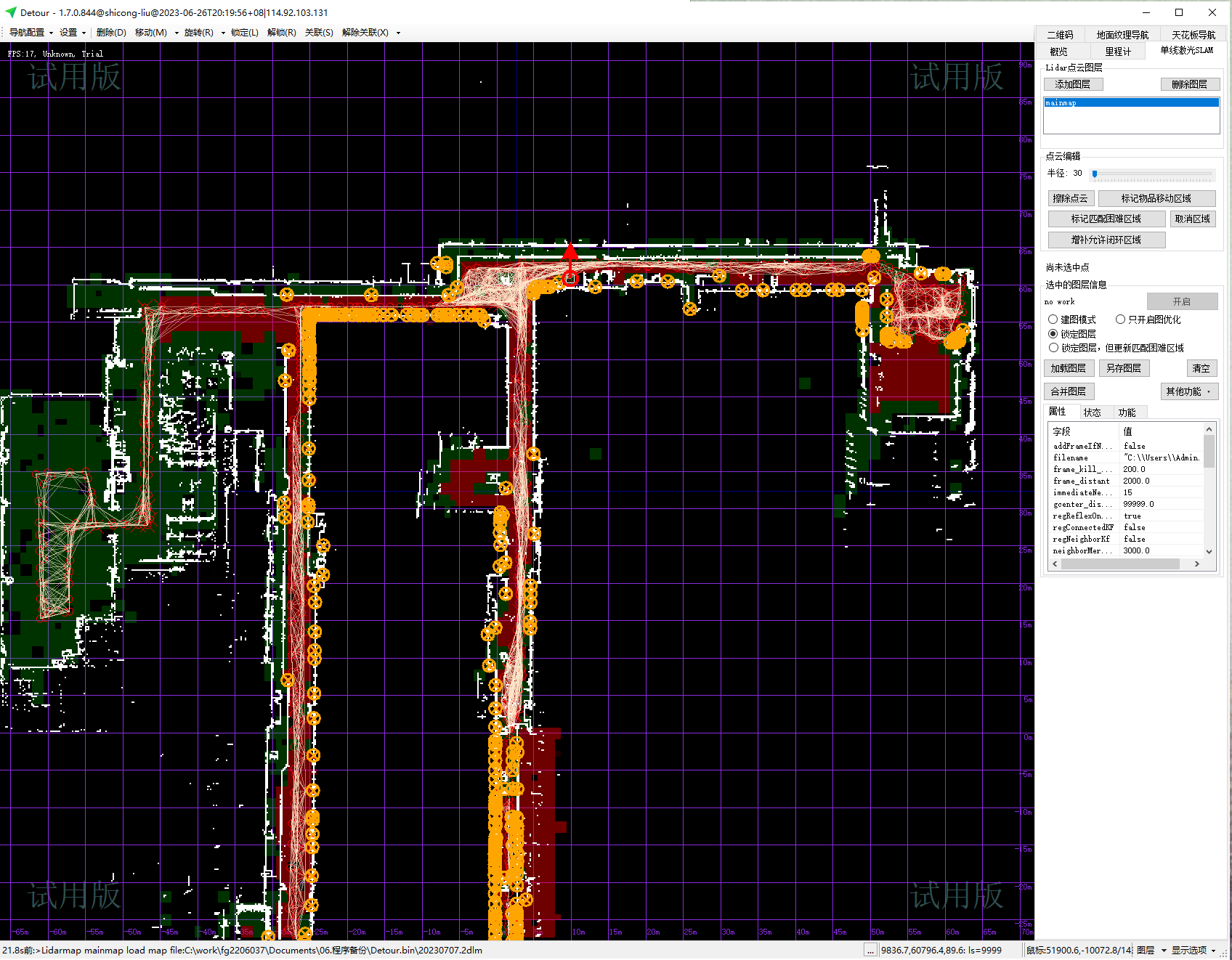Open the 地面纹理导航 tab
This screenshot has width=1232, height=960.
[1122, 35]
